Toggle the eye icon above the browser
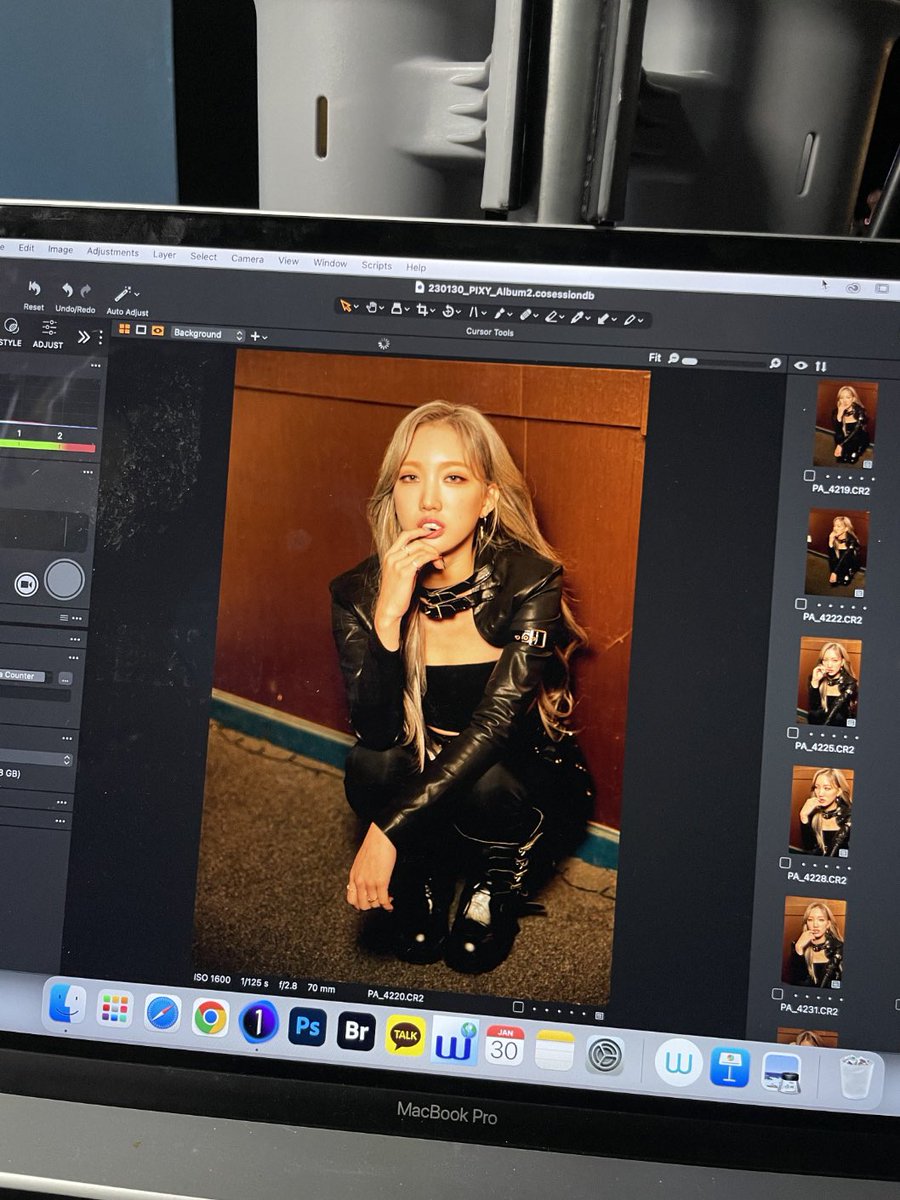Image resolution: width=900 pixels, height=1200 pixels. click(x=800, y=365)
